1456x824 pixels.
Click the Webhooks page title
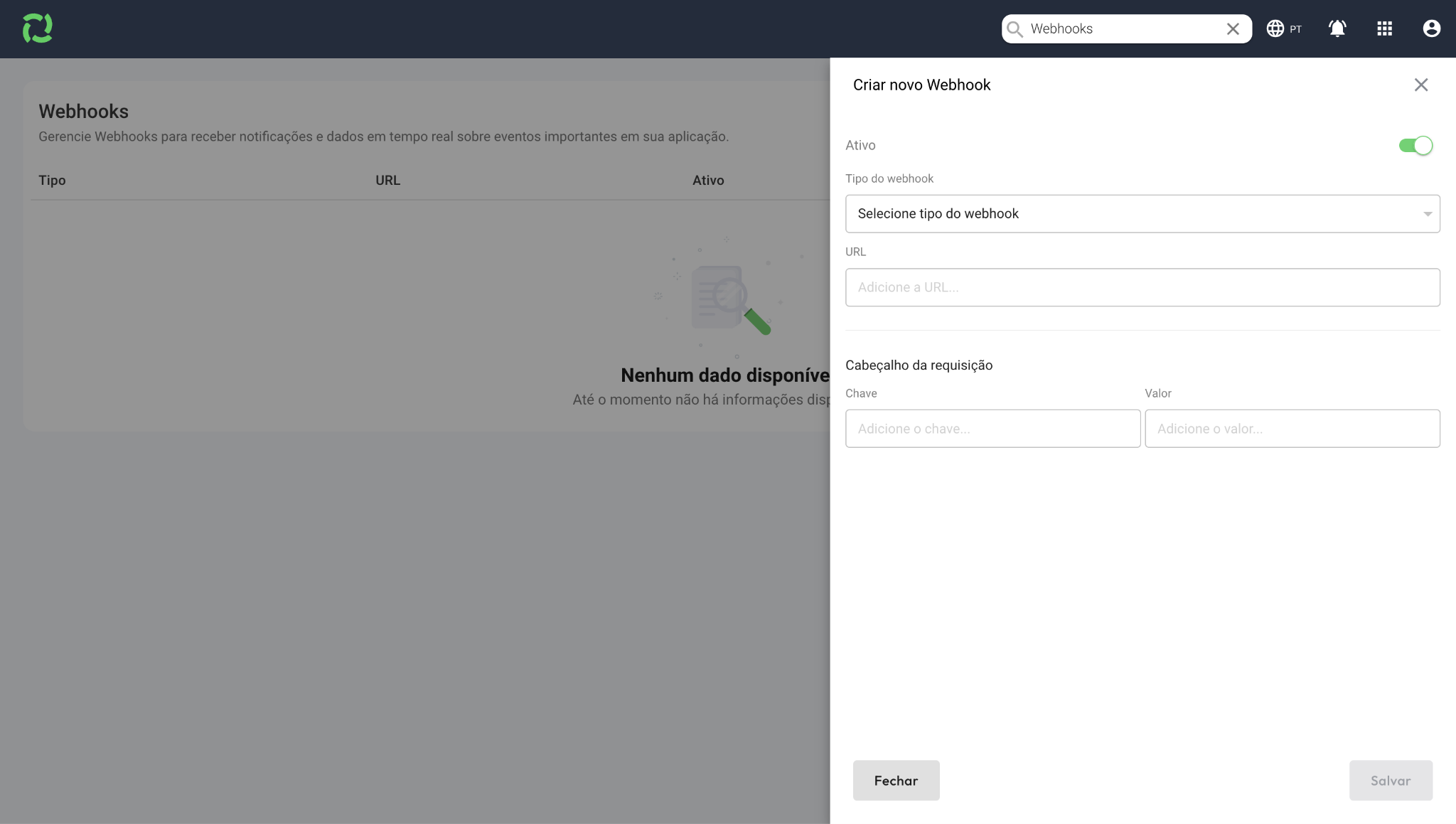pos(84,112)
